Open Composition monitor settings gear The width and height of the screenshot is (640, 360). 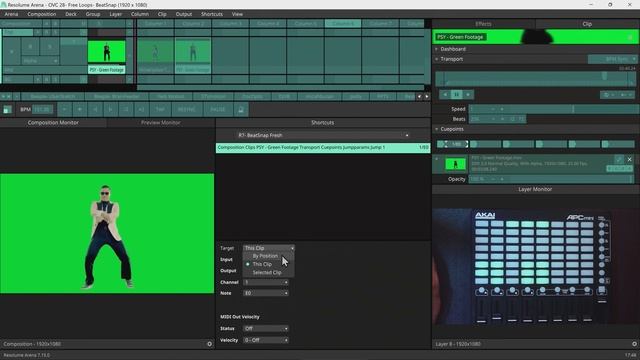tap(209, 344)
